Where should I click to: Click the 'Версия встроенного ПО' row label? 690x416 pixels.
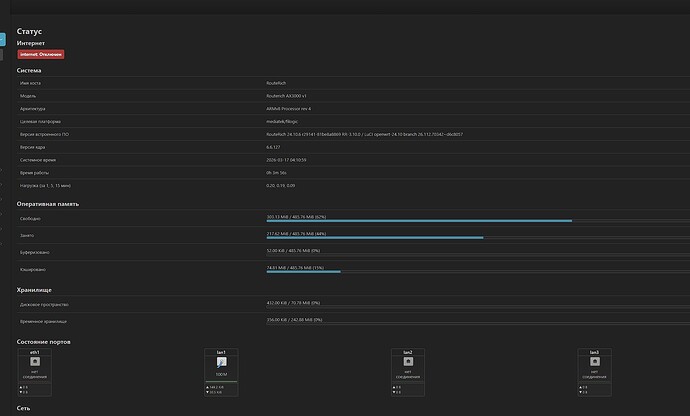(x=44, y=134)
